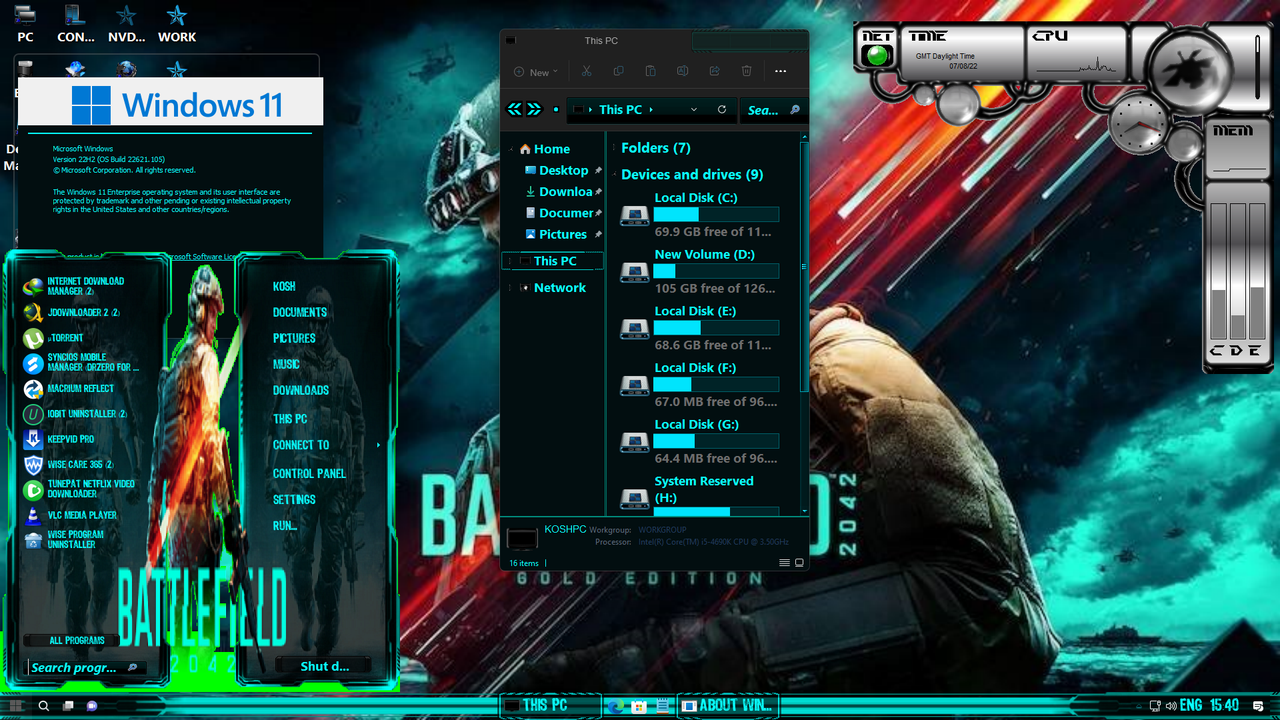The width and height of the screenshot is (1280, 720).
Task: Click the Search box in Explorer
Action: tap(773, 110)
